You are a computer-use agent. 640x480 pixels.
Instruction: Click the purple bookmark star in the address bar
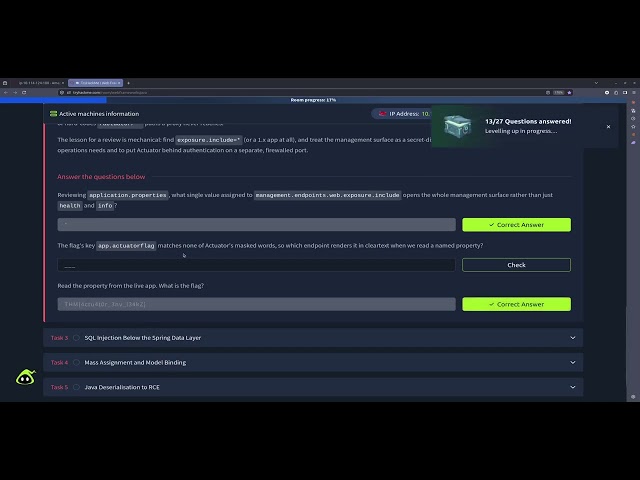(x=569, y=93)
